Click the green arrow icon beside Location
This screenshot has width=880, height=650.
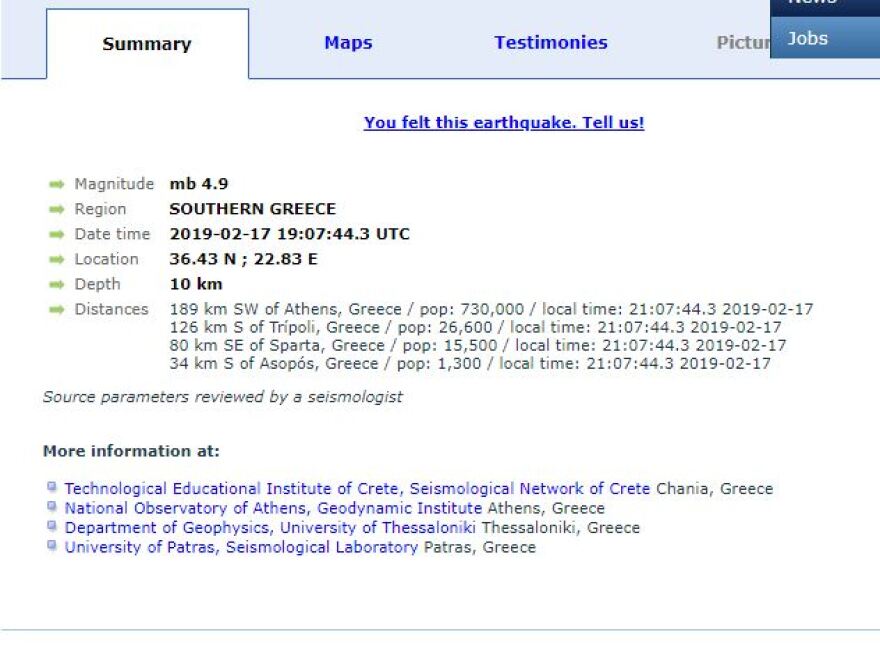point(56,259)
